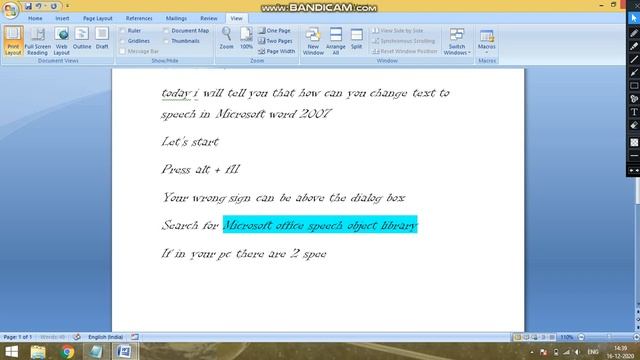Click Split window button
The width and height of the screenshot is (640, 360).
[356, 38]
